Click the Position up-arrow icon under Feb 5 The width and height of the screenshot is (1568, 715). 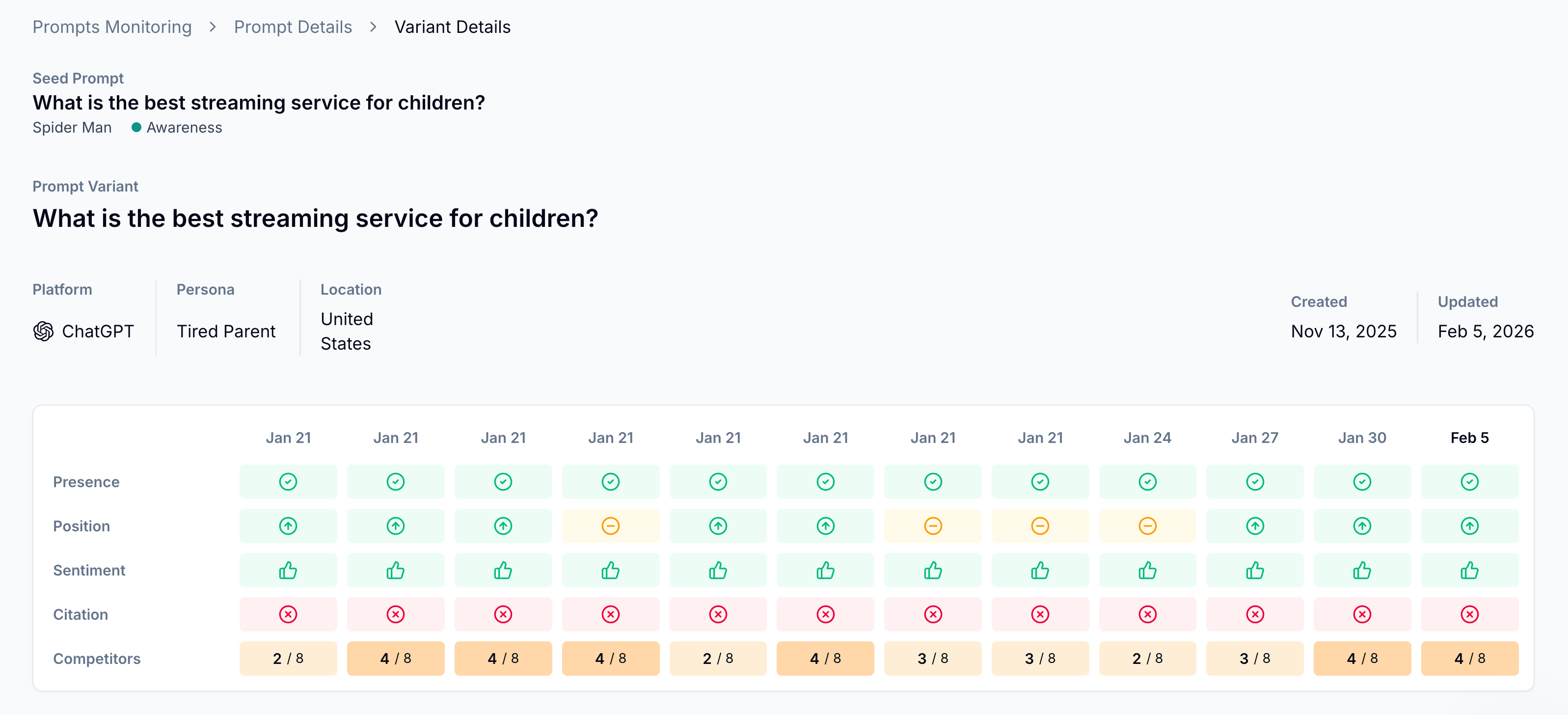[1469, 525]
